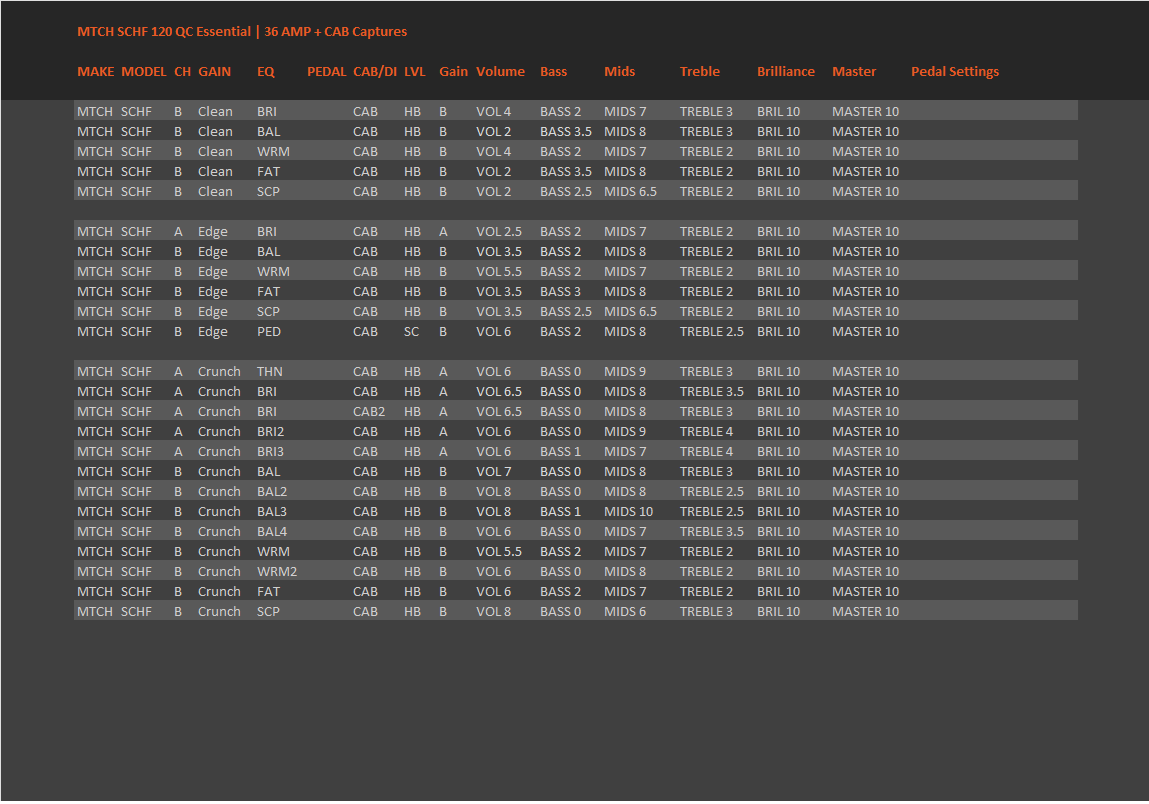
Task: Select the MODEL column header
Action: click(144, 71)
